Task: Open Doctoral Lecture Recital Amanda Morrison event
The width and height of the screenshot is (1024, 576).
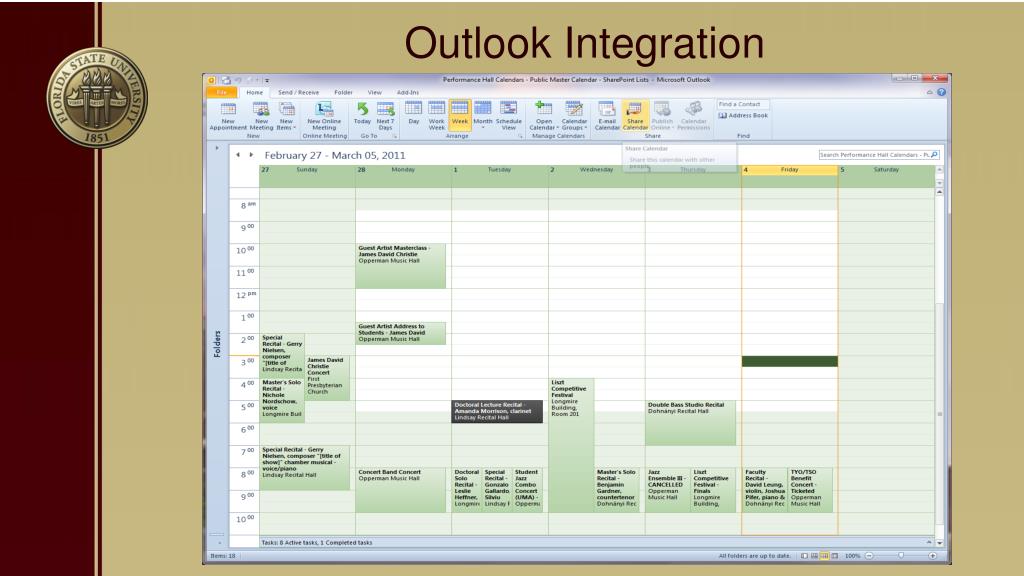Action: (497, 411)
